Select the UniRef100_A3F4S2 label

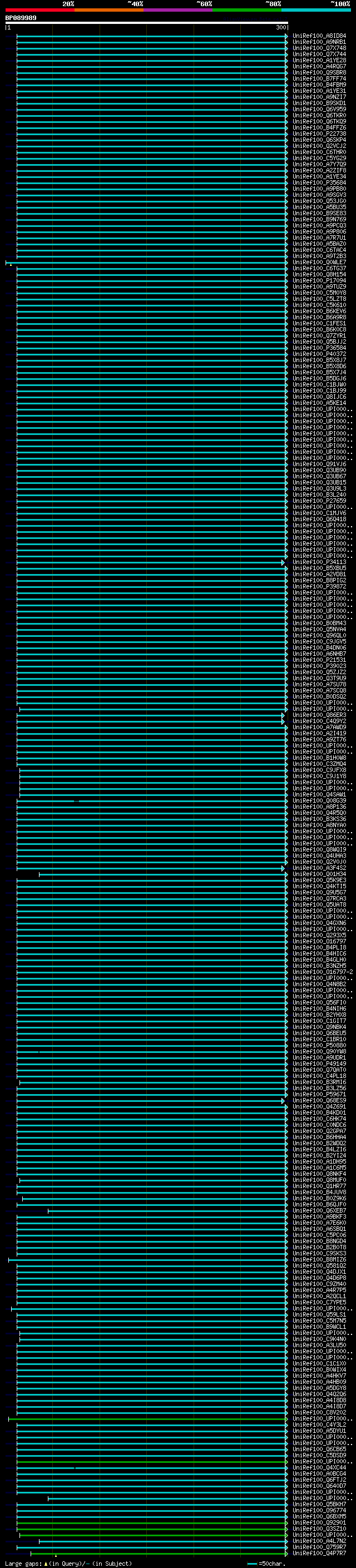tap(319, 868)
